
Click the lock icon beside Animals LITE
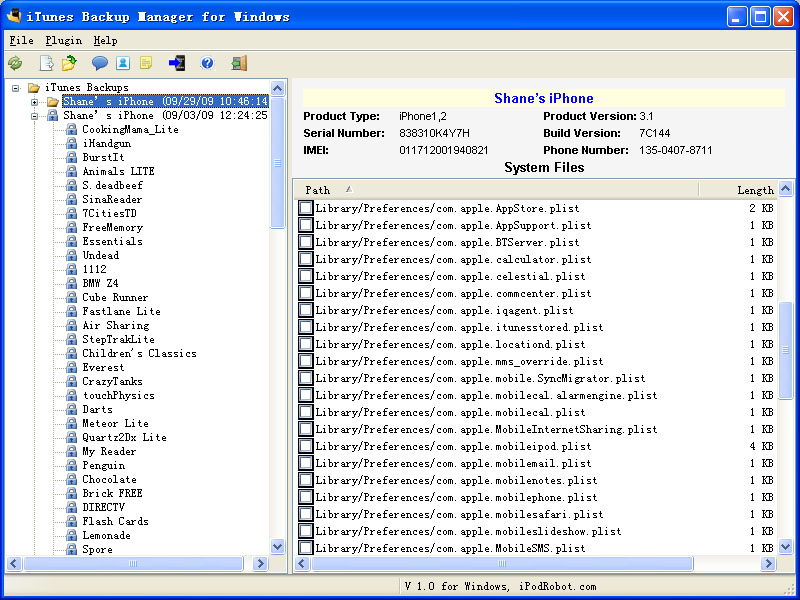(x=71, y=171)
